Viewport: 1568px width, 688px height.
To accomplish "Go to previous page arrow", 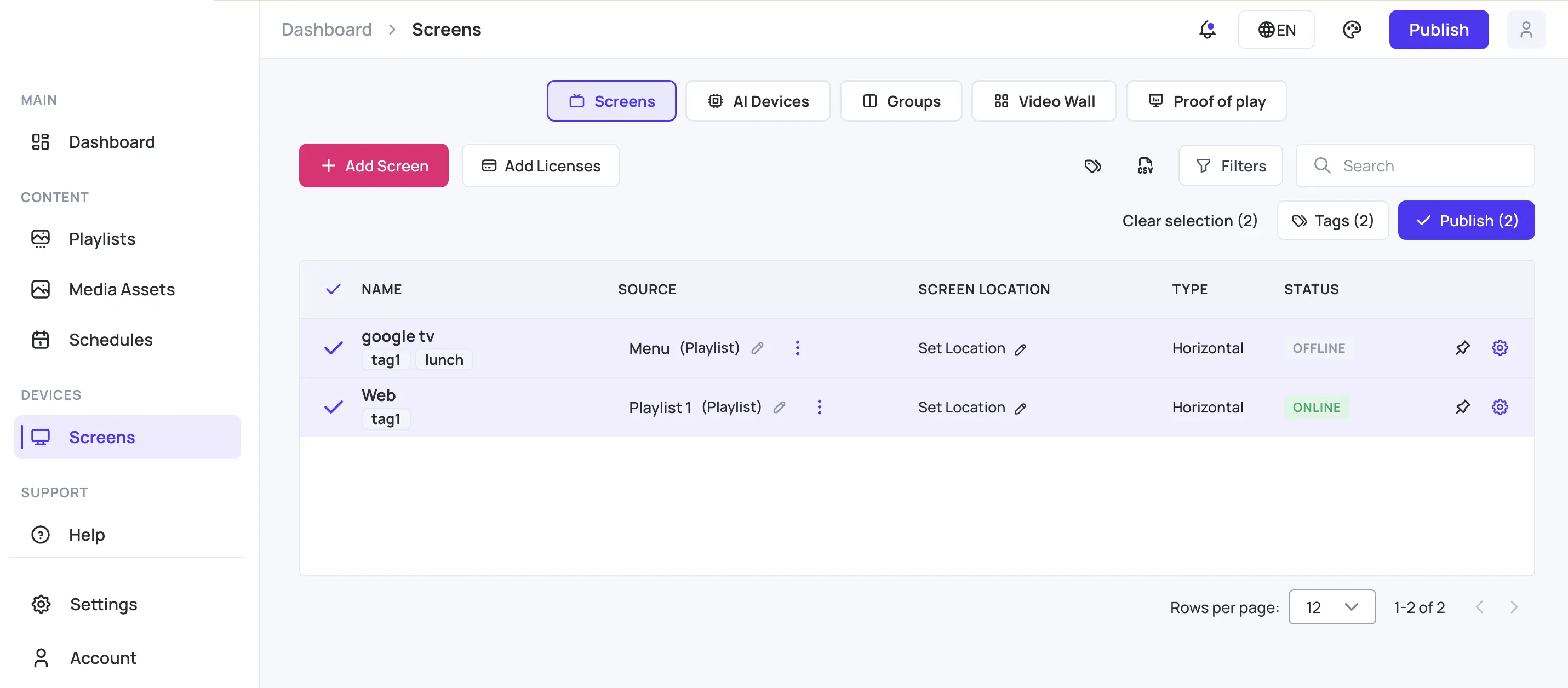I will click(x=1480, y=607).
